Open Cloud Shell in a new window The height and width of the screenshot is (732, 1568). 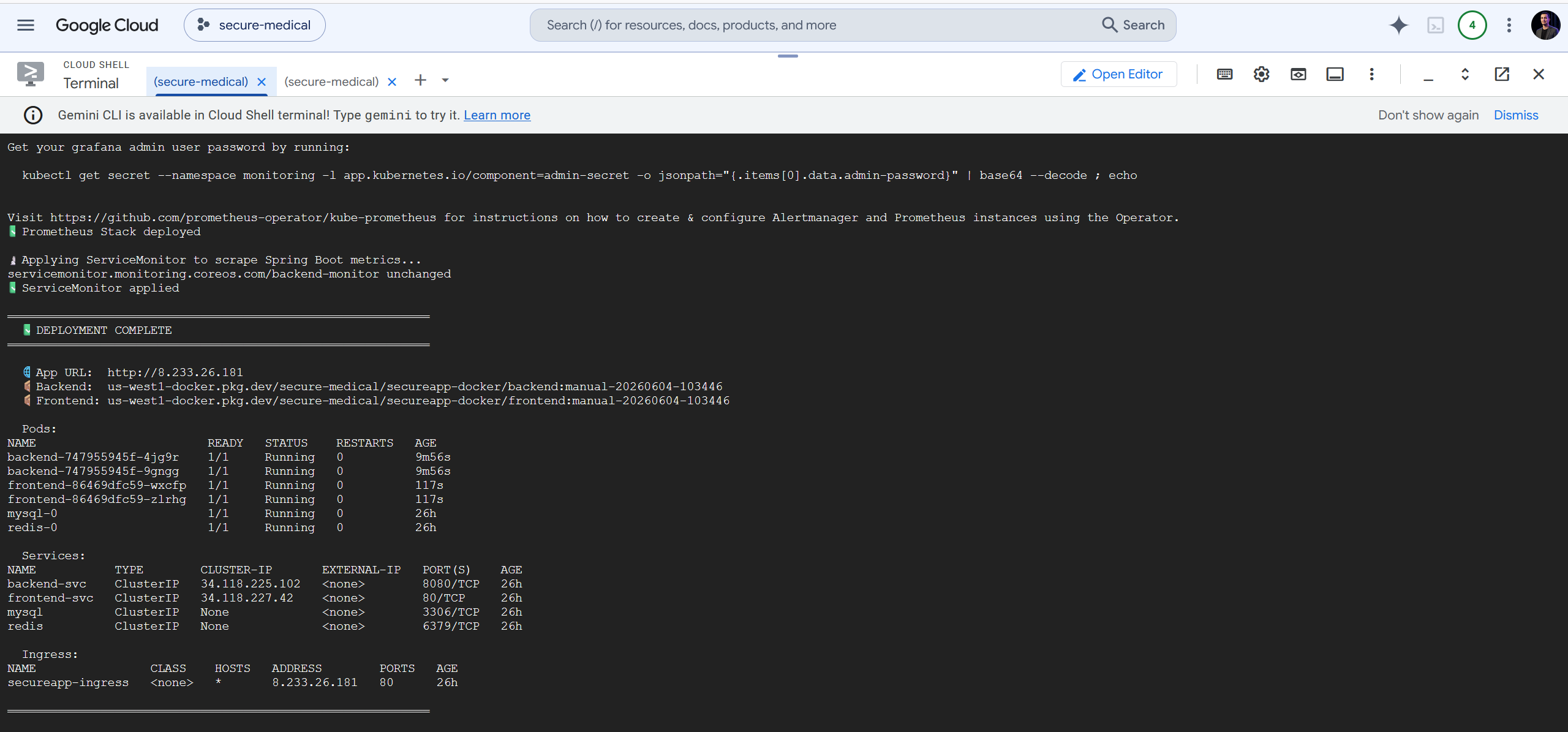pos(1502,74)
